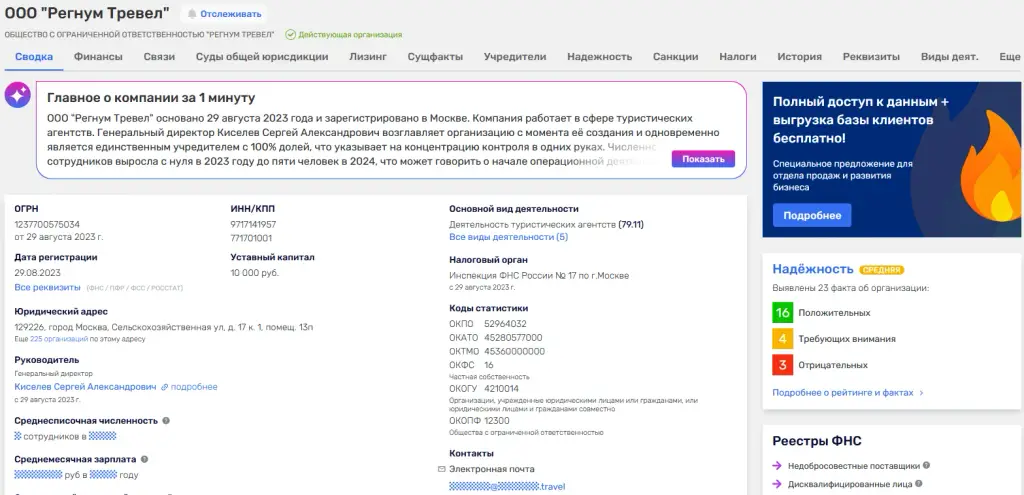The image size is (1024, 495).
Task: Open the Недобросовестные поставщики registry link
Action: pyautogui.click(x=854, y=466)
